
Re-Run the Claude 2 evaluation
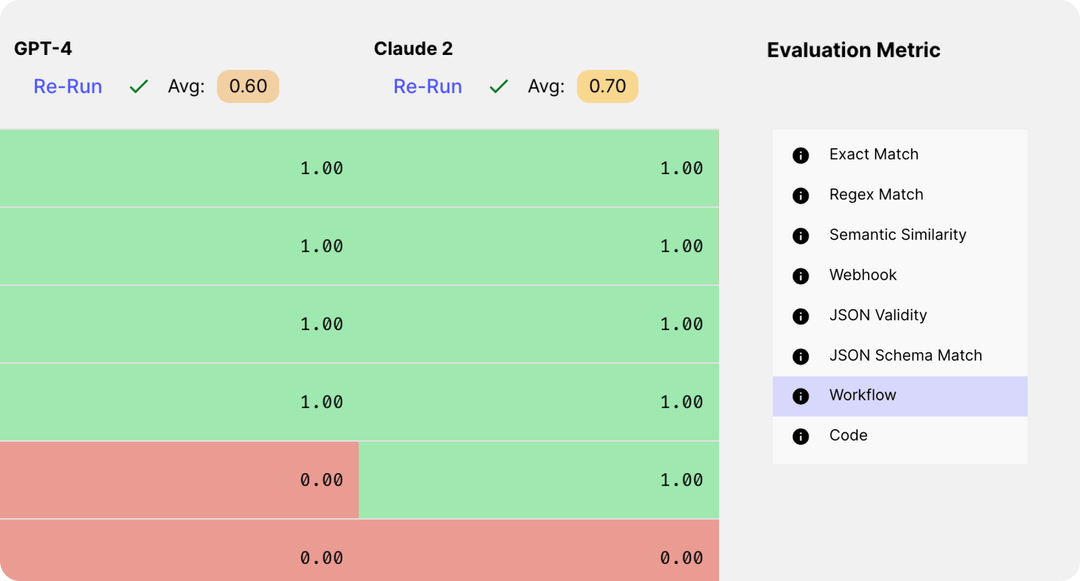[x=428, y=86]
